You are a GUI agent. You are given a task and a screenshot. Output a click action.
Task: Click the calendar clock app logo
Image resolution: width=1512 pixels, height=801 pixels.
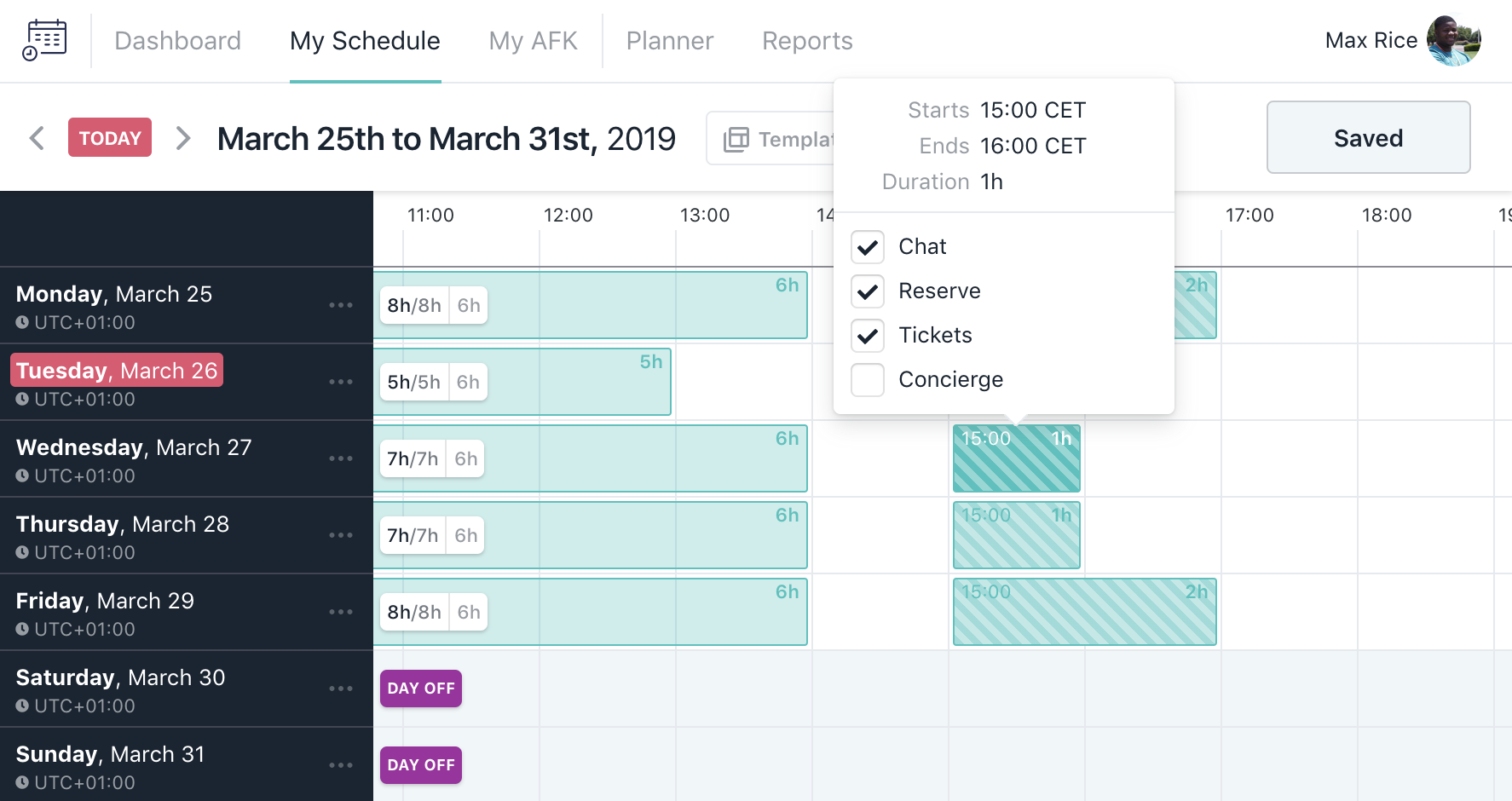[x=45, y=40]
